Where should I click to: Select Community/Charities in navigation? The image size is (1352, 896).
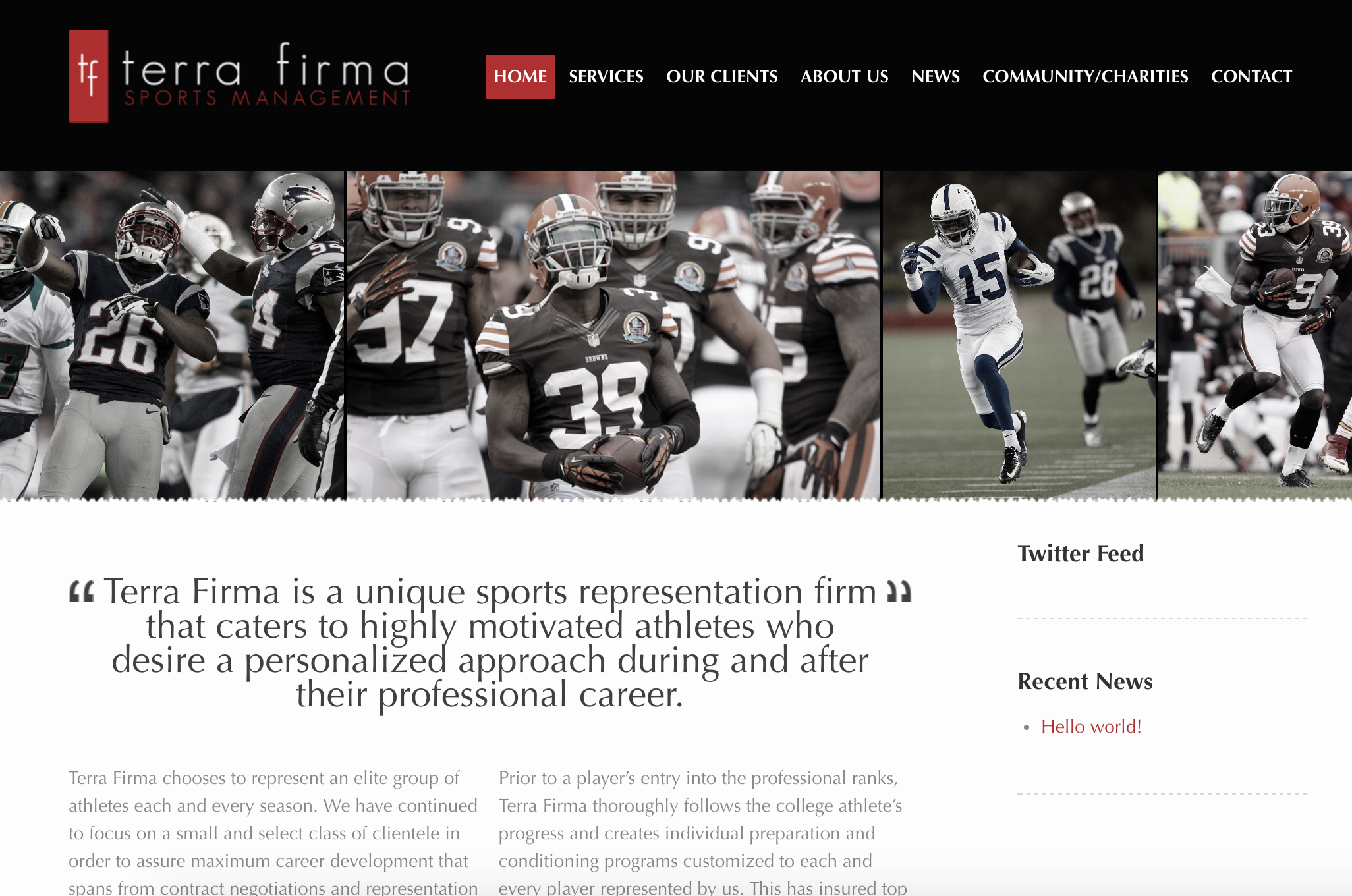[1085, 77]
